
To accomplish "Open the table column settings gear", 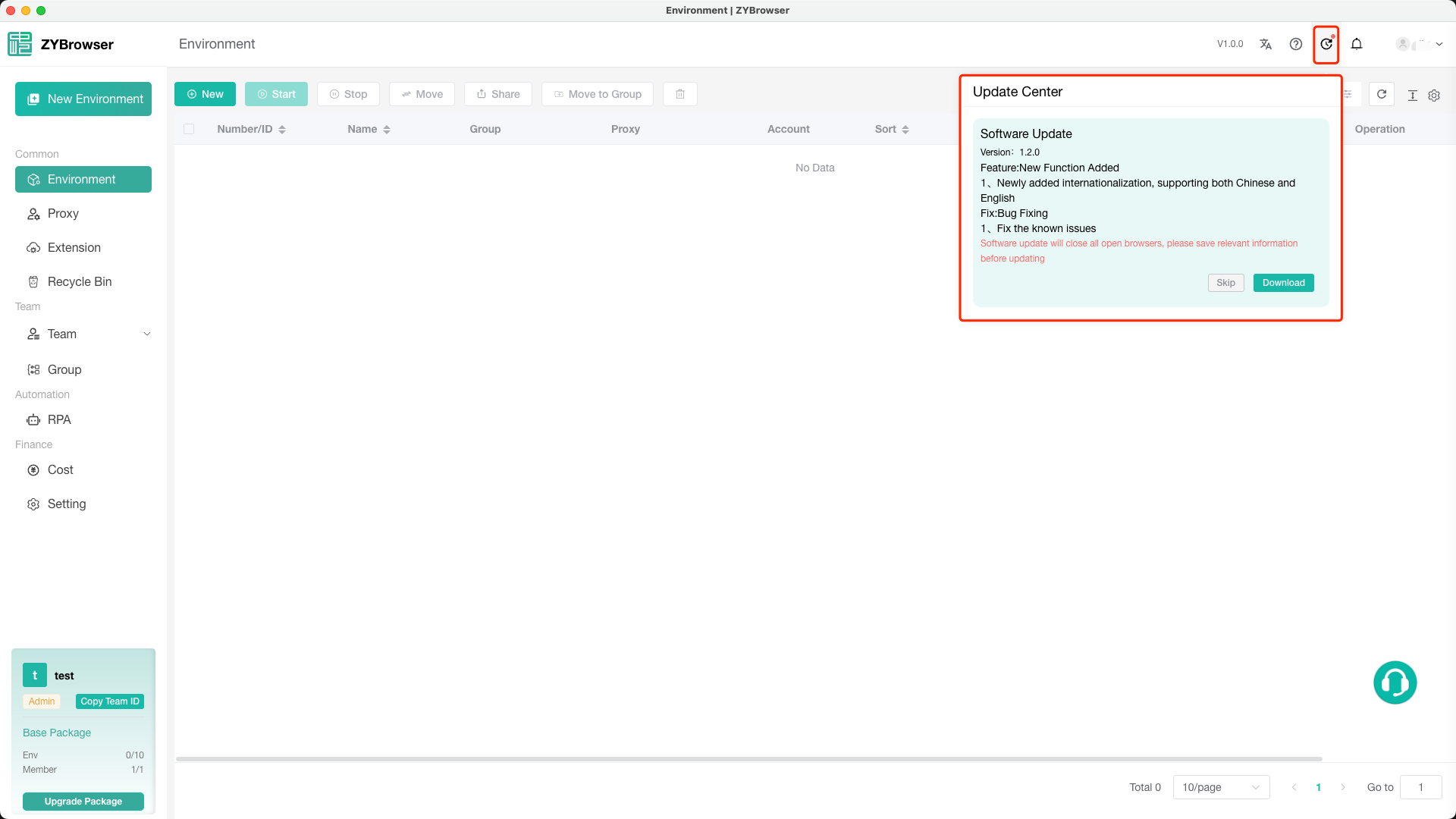I will click(x=1434, y=96).
